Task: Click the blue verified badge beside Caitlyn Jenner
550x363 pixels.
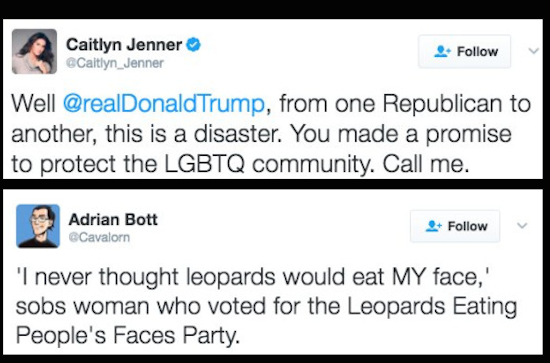Action: tap(193, 45)
